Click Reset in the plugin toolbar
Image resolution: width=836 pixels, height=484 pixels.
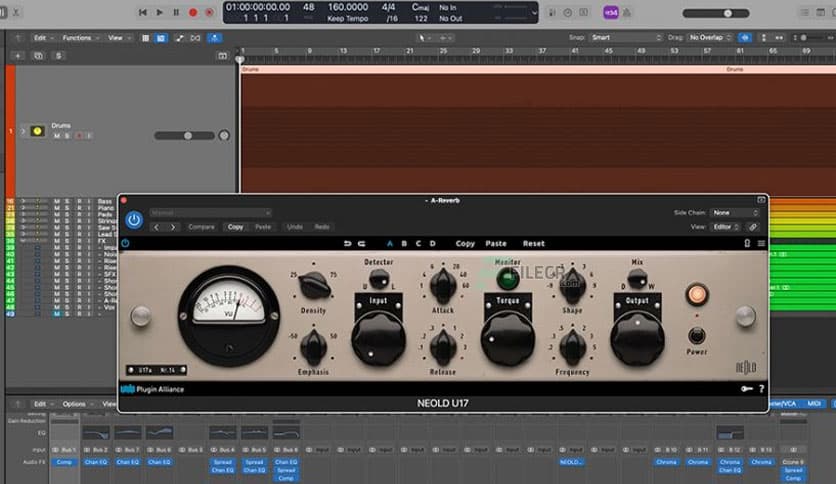[533, 243]
